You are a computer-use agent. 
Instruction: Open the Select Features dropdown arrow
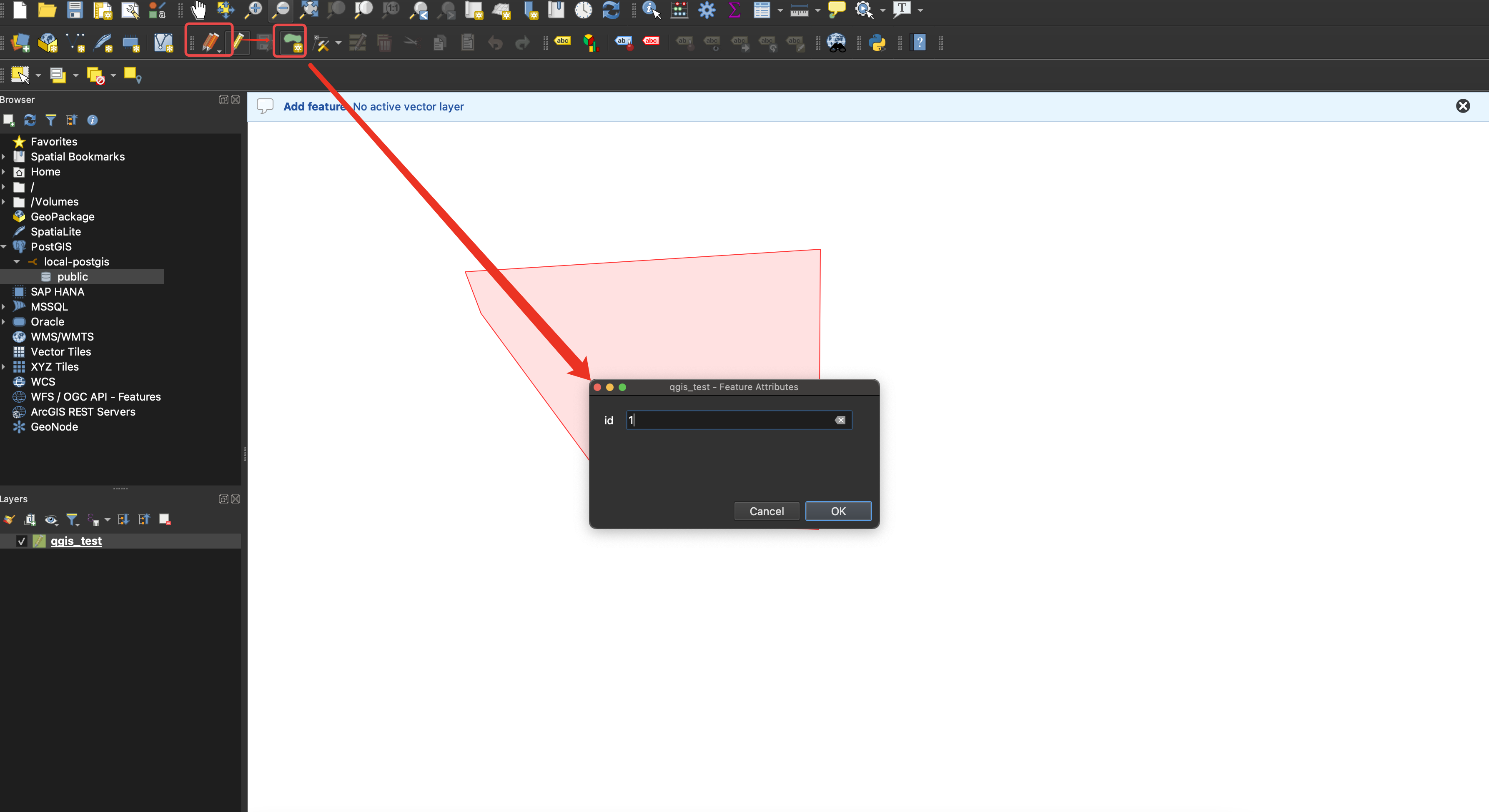pyautogui.click(x=38, y=75)
